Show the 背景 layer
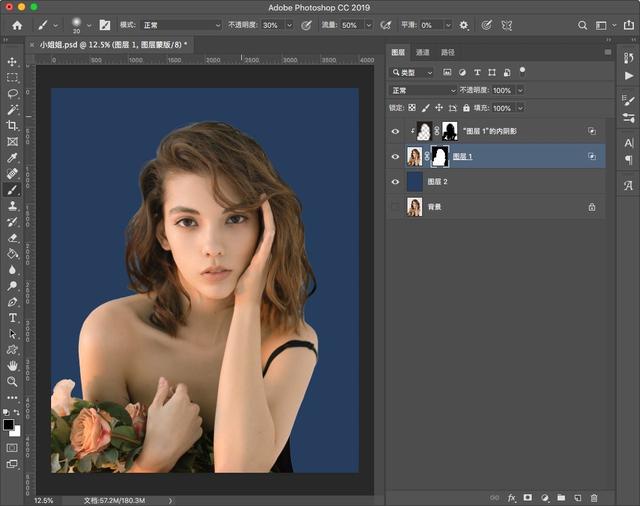This screenshot has height=506, width=640. tap(395, 207)
